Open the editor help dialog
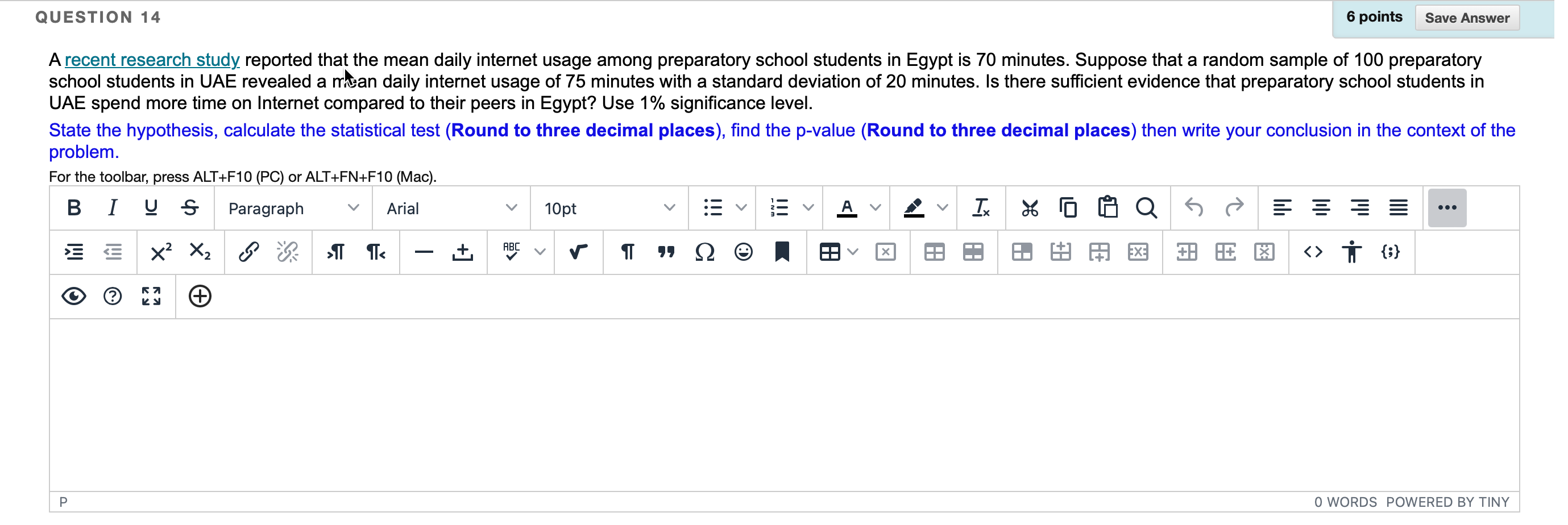Screen dimensions: 1568x525 tap(113, 296)
